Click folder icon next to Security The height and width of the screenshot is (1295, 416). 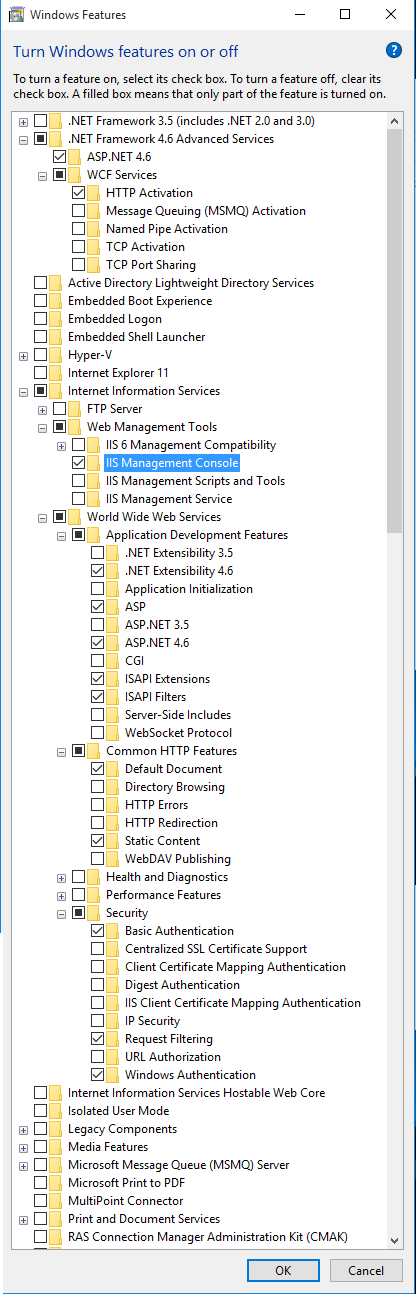click(94, 913)
